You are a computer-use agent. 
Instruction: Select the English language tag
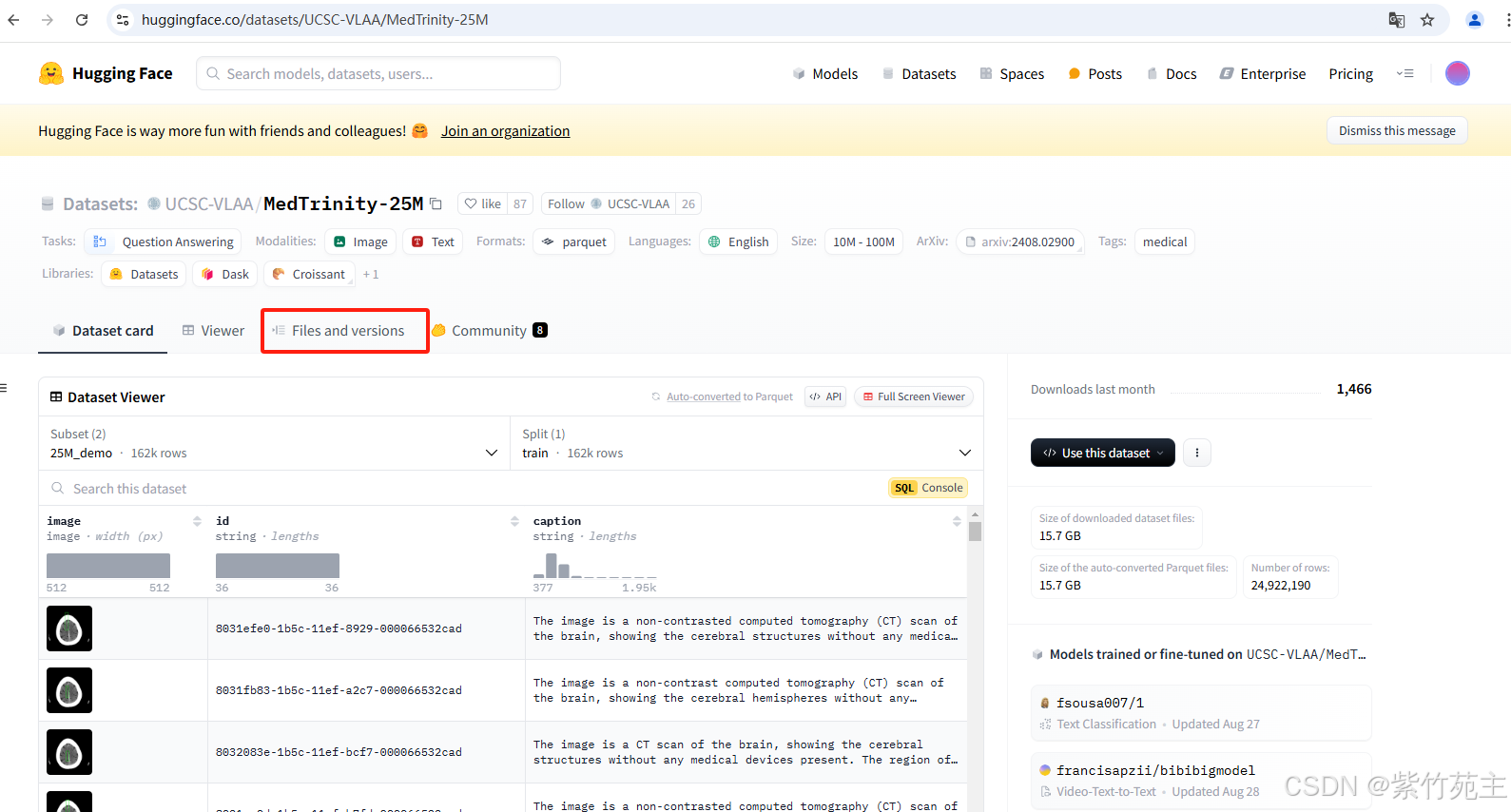[739, 242]
